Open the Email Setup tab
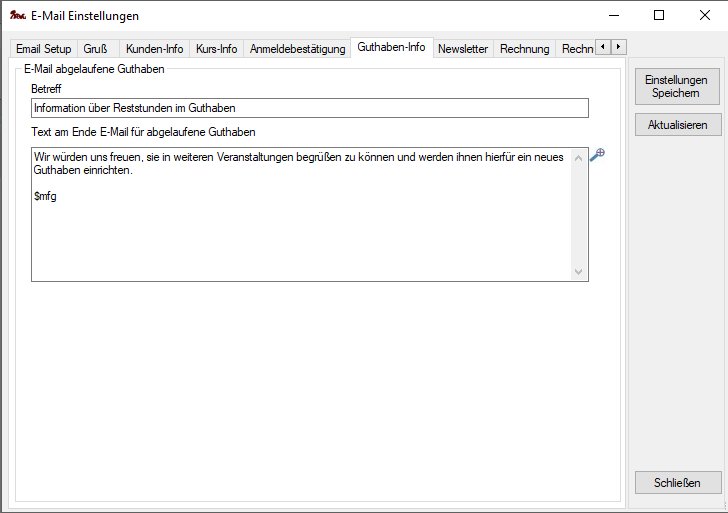The height and width of the screenshot is (513, 728). [43, 49]
